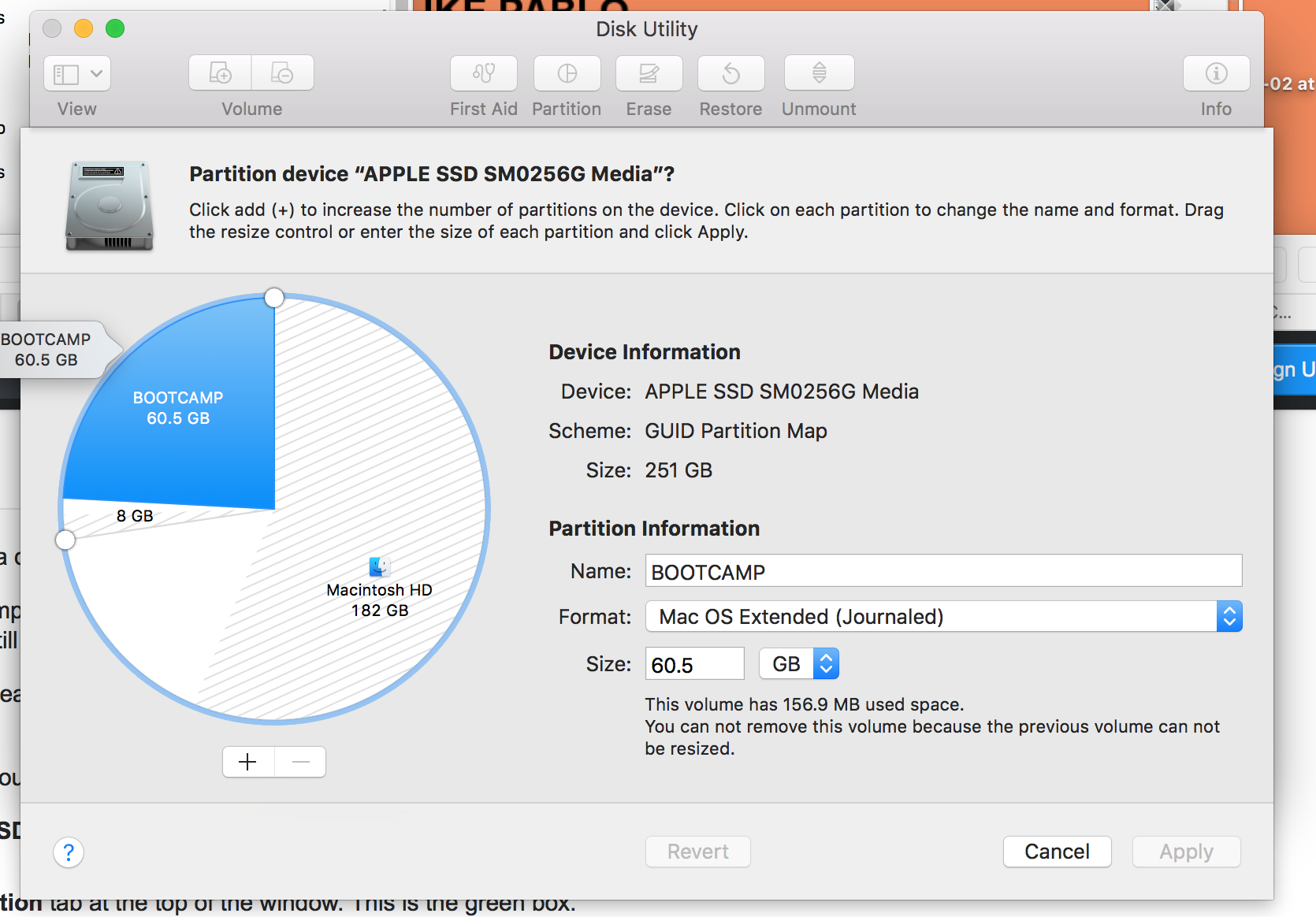Click the "Device Information" heading
This screenshot has height=917, width=1316.
click(645, 352)
